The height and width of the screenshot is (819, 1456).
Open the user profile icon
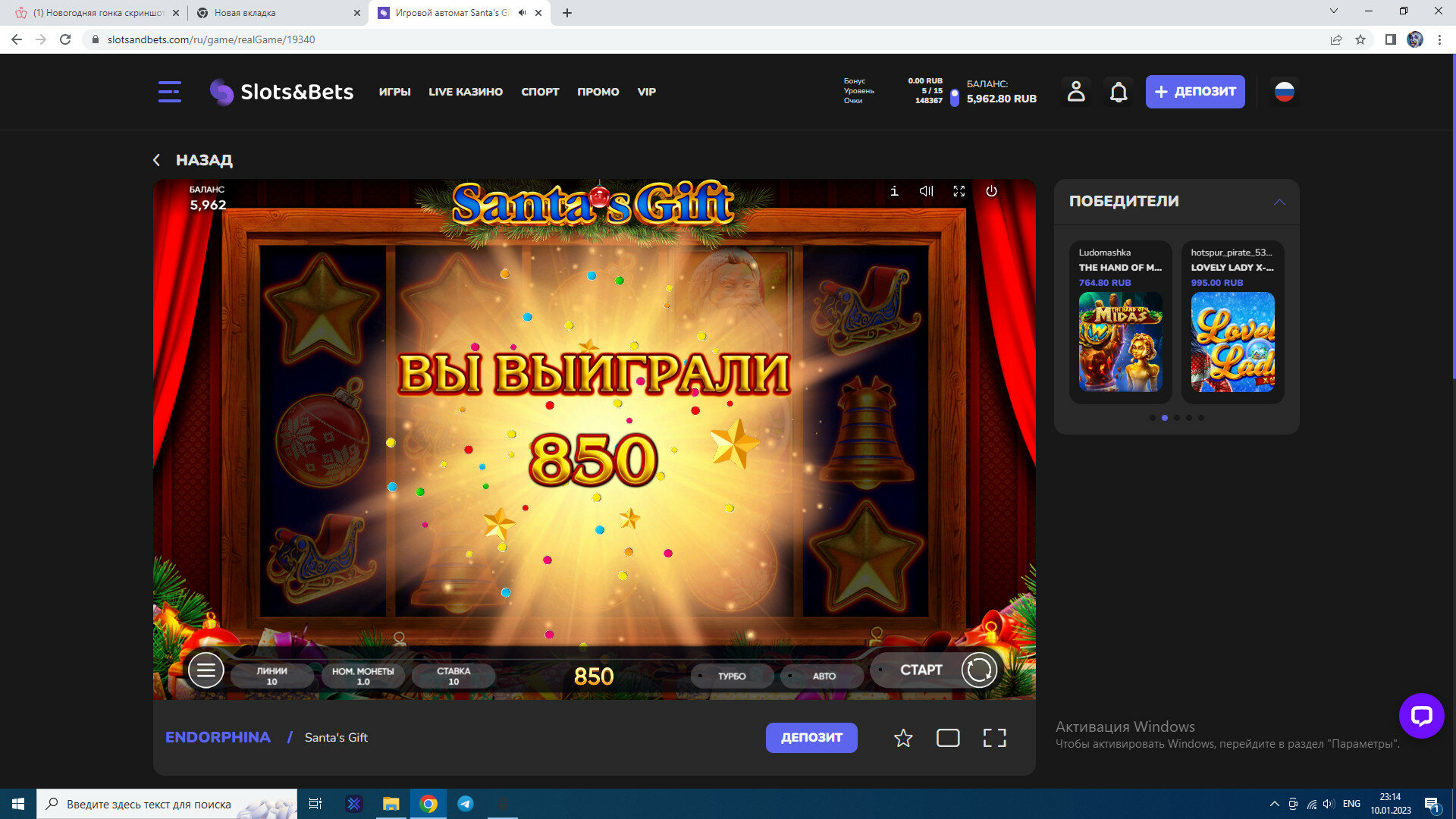click(x=1075, y=92)
